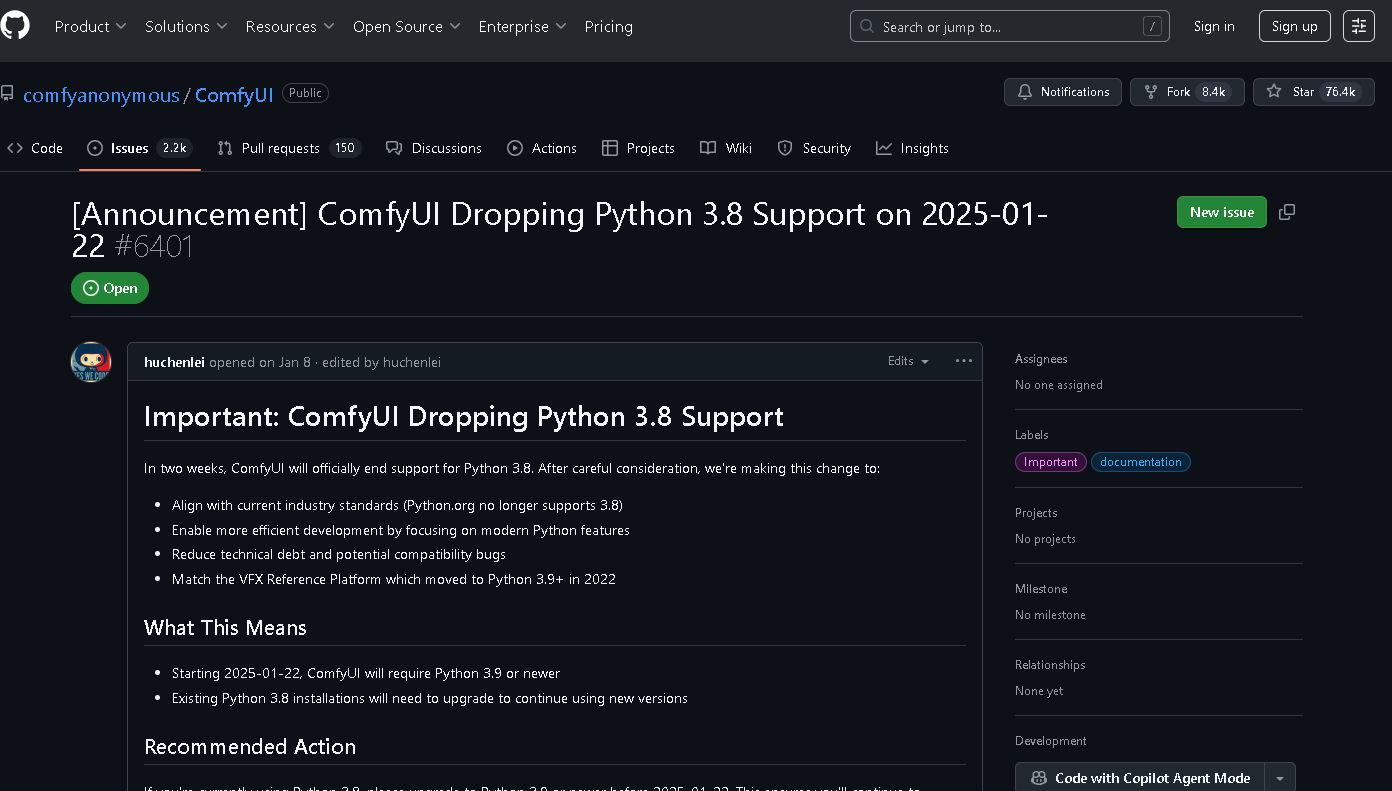Click the Copilot appearance settings icon top right
This screenshot has height=791, width=1392.
(1359, 27)
